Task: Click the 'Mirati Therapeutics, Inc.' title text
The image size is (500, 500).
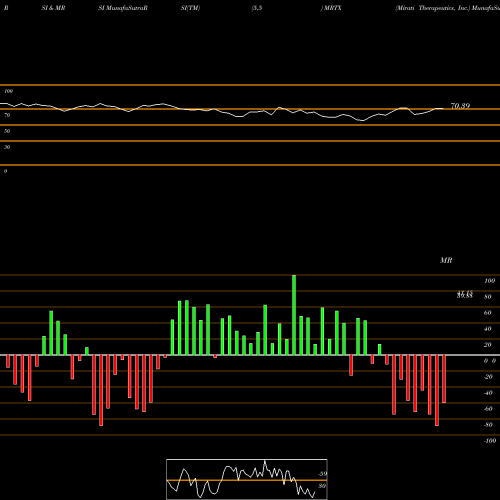Action: tap(432, 8)
